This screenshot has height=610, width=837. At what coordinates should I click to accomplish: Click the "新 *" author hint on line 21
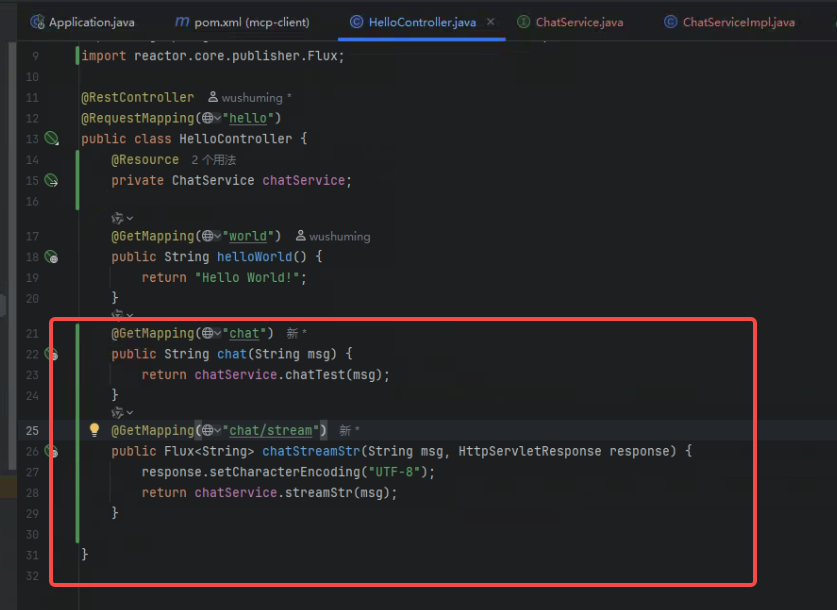click(297, 333)
